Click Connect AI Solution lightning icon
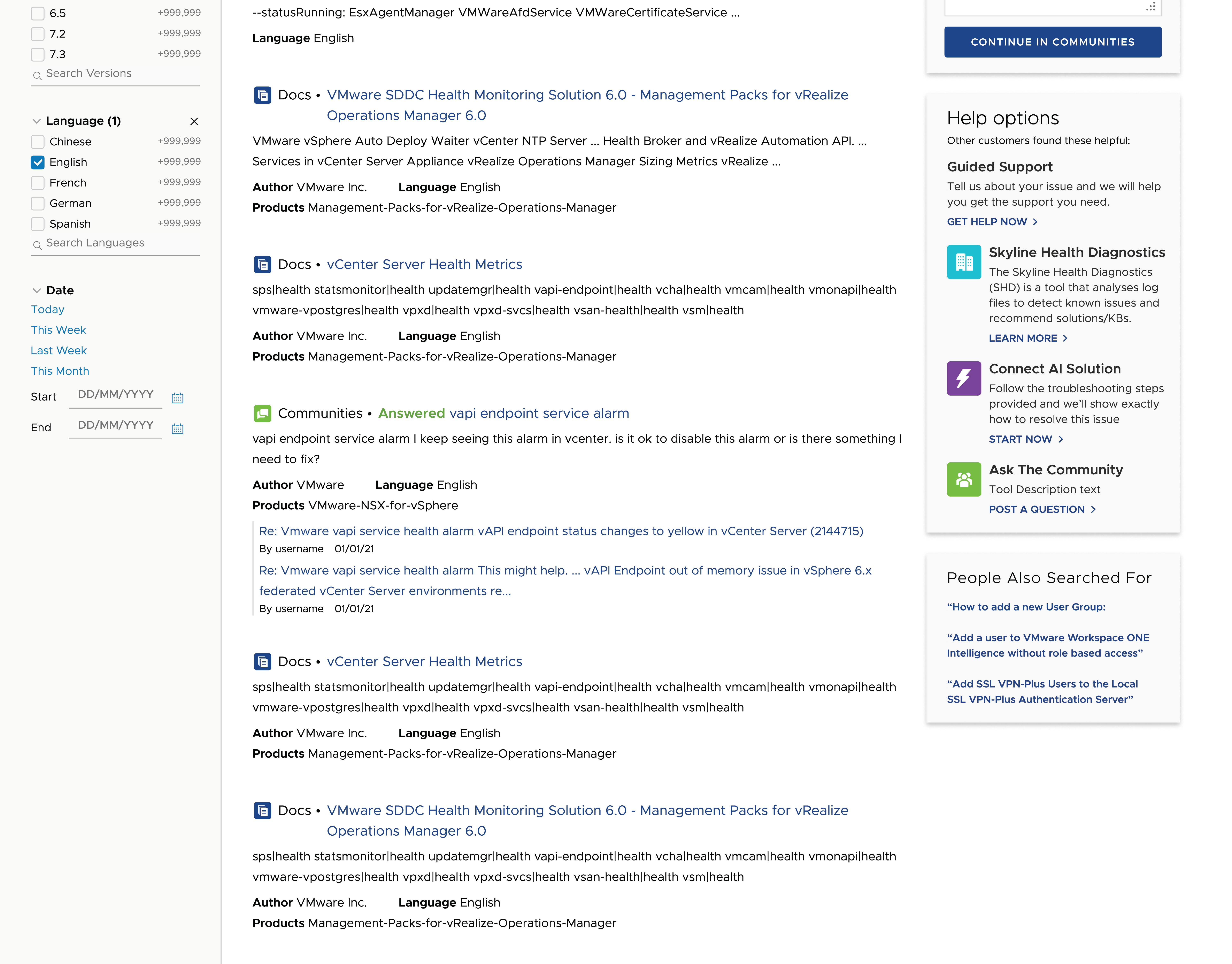Image resolution: width=1232 pixels, height=964 pixels. coord(964,378)
